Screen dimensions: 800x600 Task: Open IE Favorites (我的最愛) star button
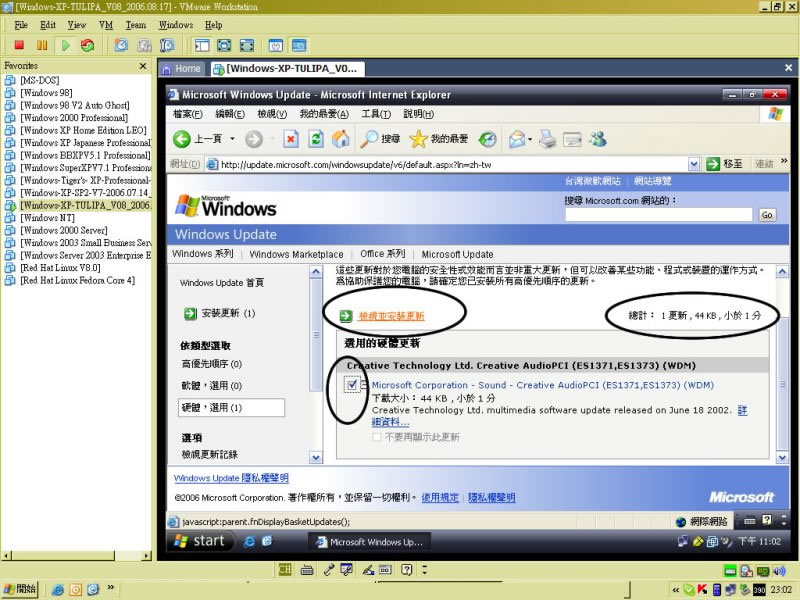(x=439, y=139)
